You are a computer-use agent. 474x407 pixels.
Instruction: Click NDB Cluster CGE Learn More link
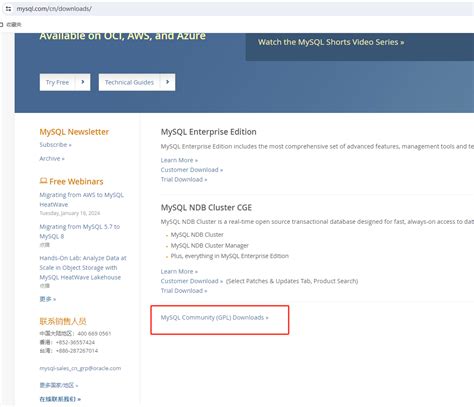pyautogui.click(x=179, y=272)
